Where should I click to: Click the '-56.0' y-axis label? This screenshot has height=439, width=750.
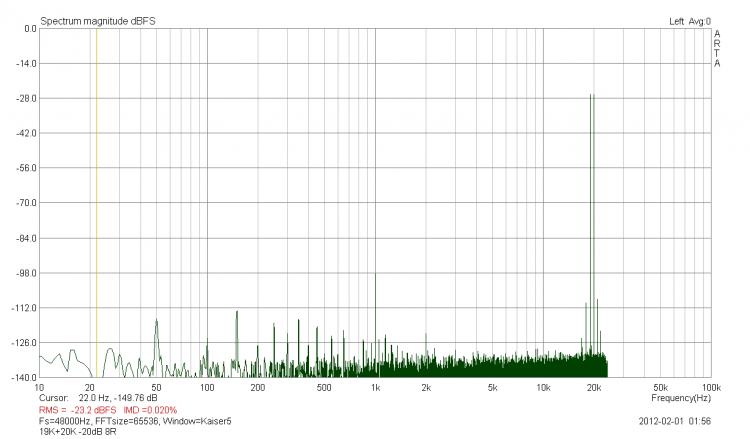26,168
